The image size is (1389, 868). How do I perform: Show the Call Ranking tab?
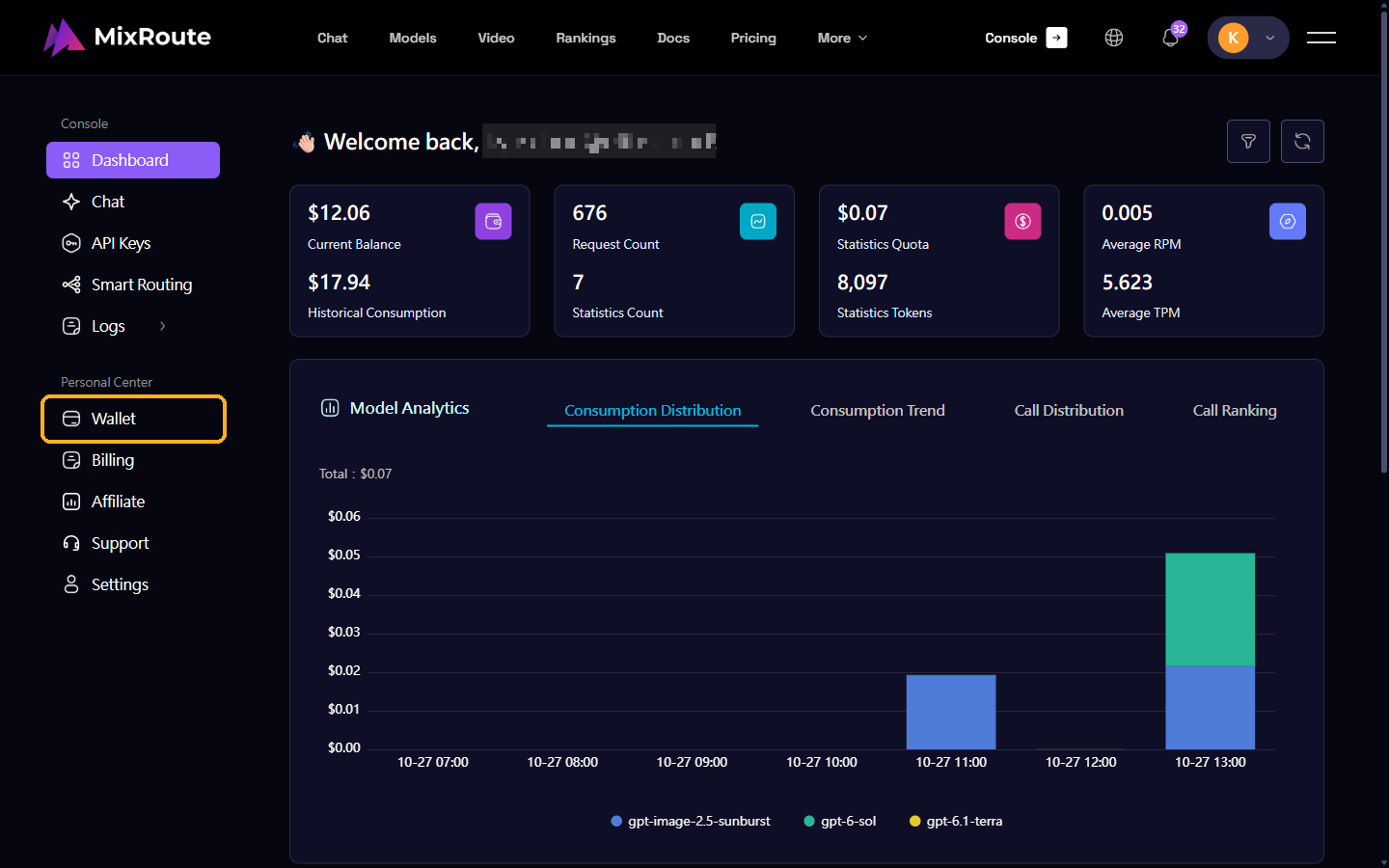(x=1235, y=410)
